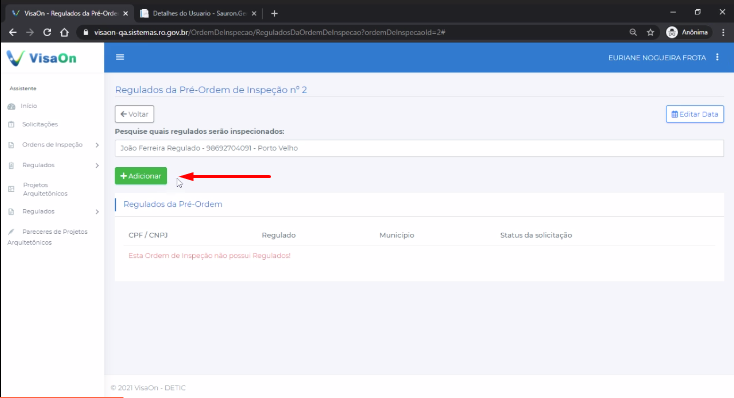Click the Início dashboard icon
Screen dimensions: 734x398
12,106
